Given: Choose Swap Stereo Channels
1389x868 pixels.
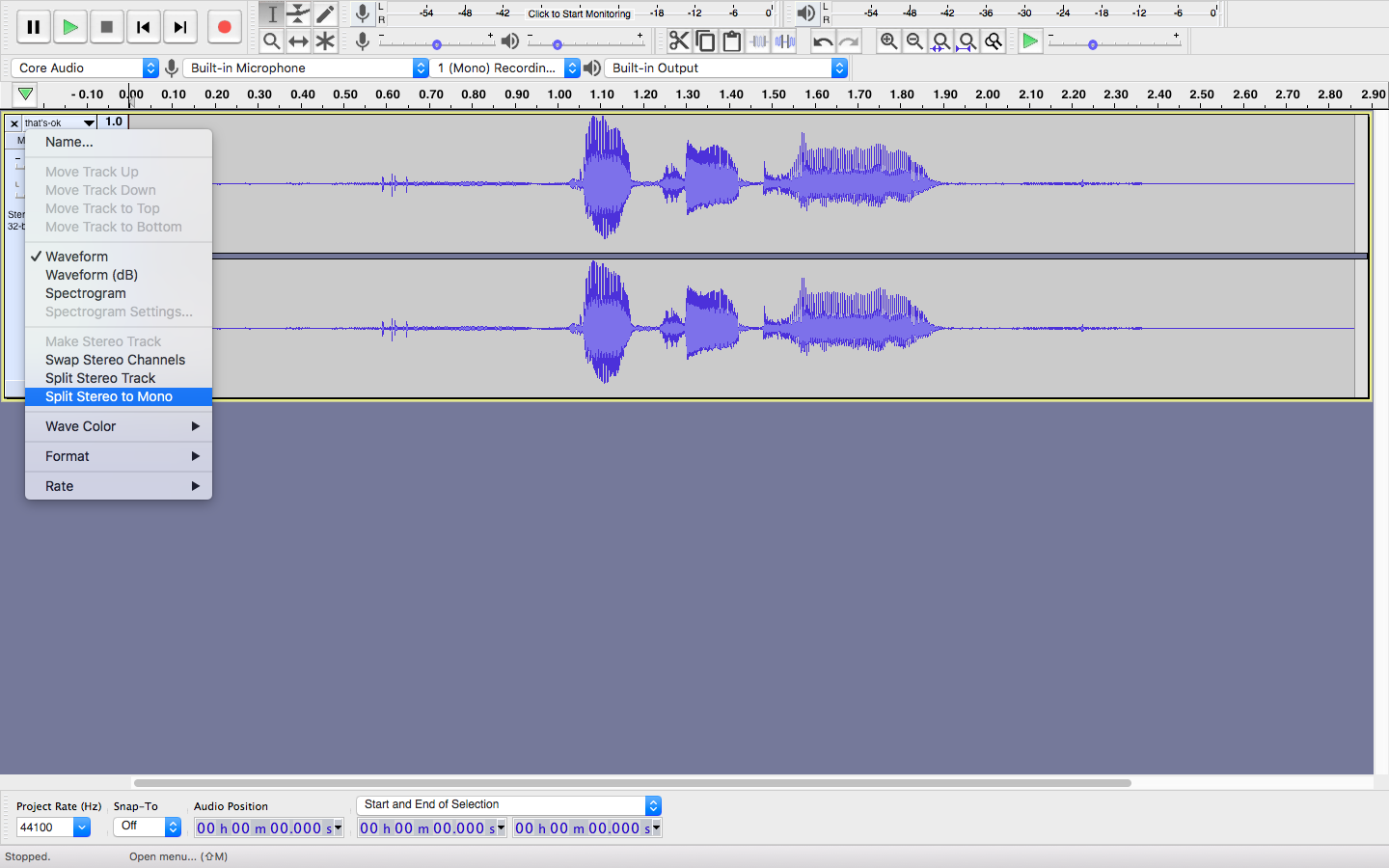Looking at the screenshot, I should coord(119,360).
